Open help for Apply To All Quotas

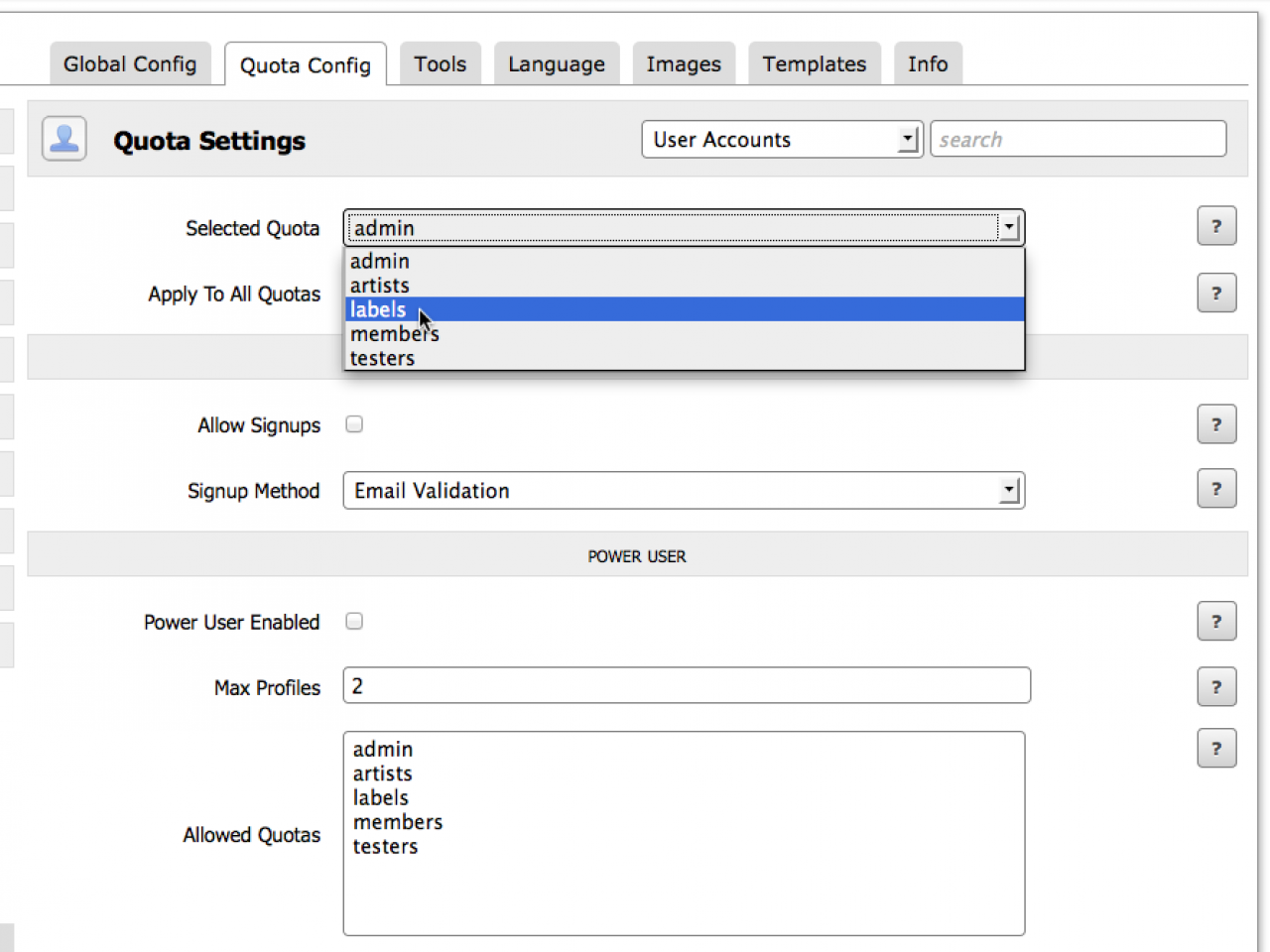click(x=1215, y=294)
